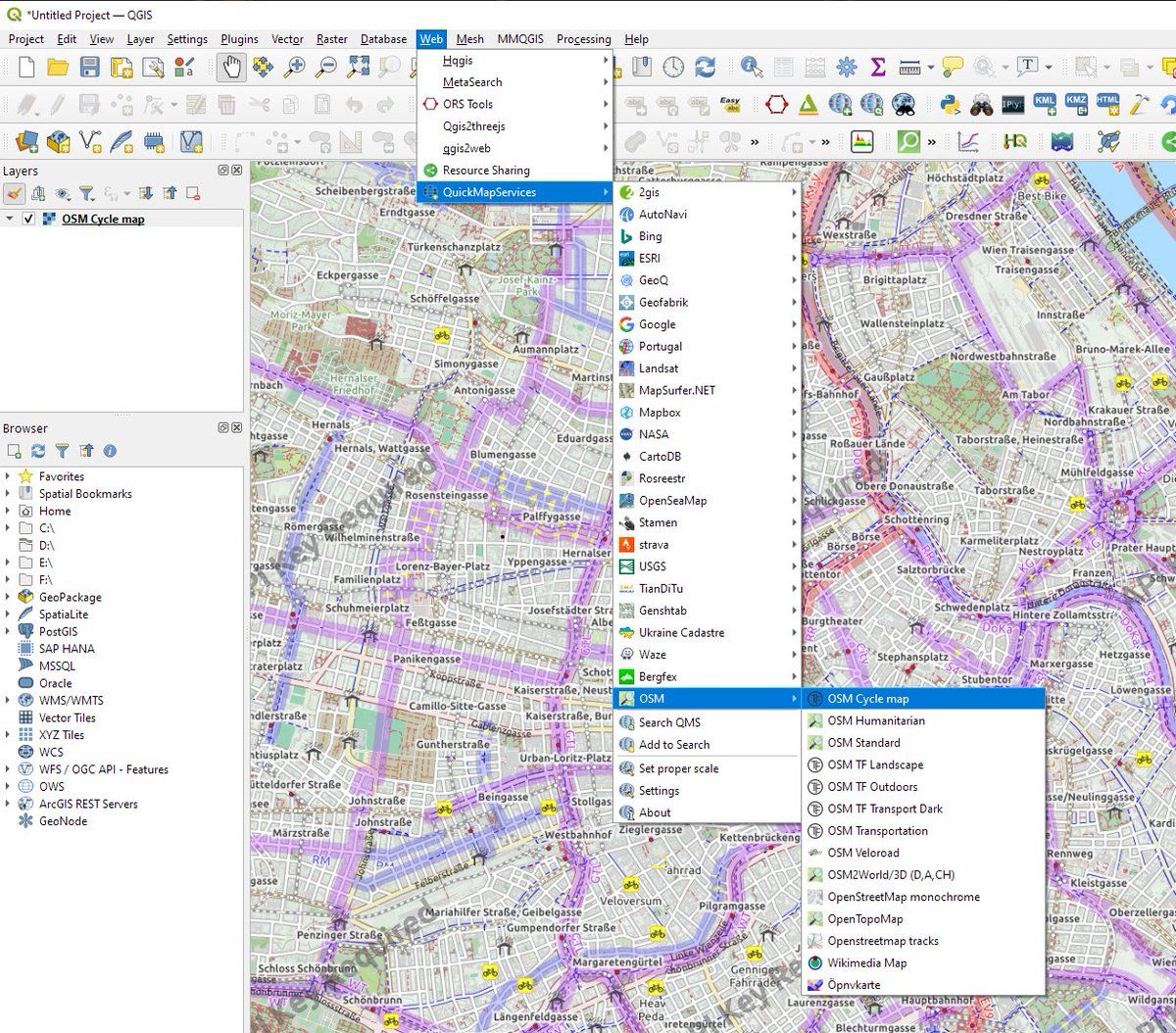1176x1033 pixels.
Task: Close the Browser panel
Action: point(236,428)
